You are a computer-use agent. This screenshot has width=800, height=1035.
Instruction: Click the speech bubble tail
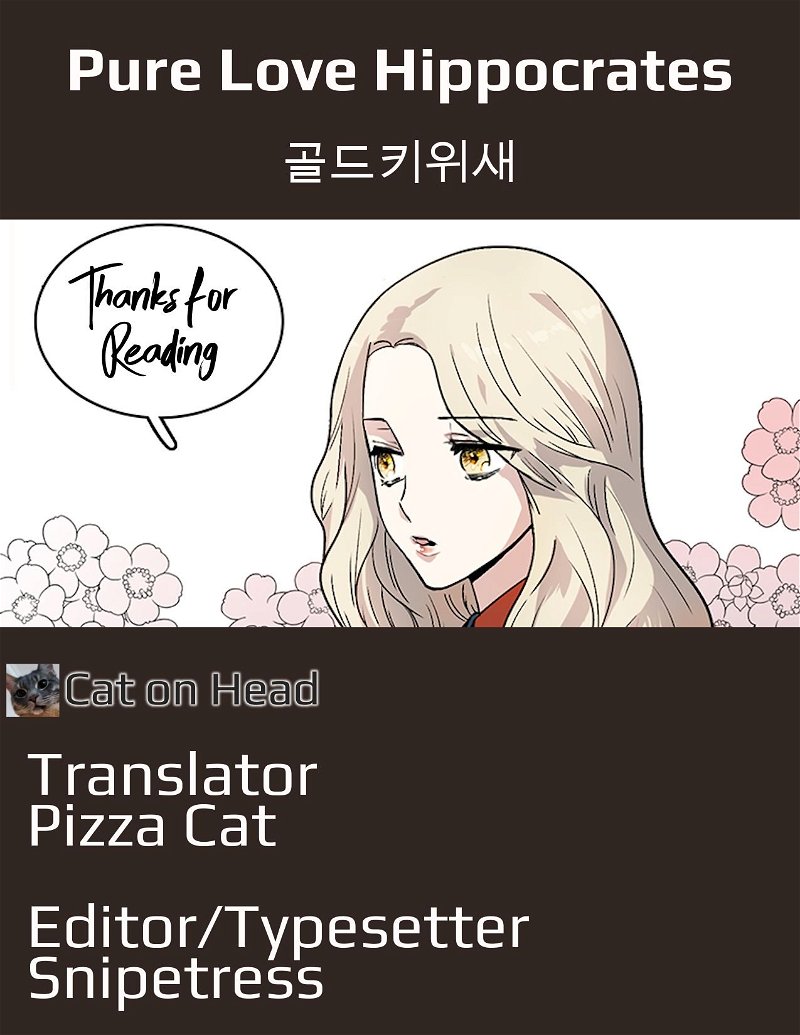pyautogui.click(x=163, y=432)
